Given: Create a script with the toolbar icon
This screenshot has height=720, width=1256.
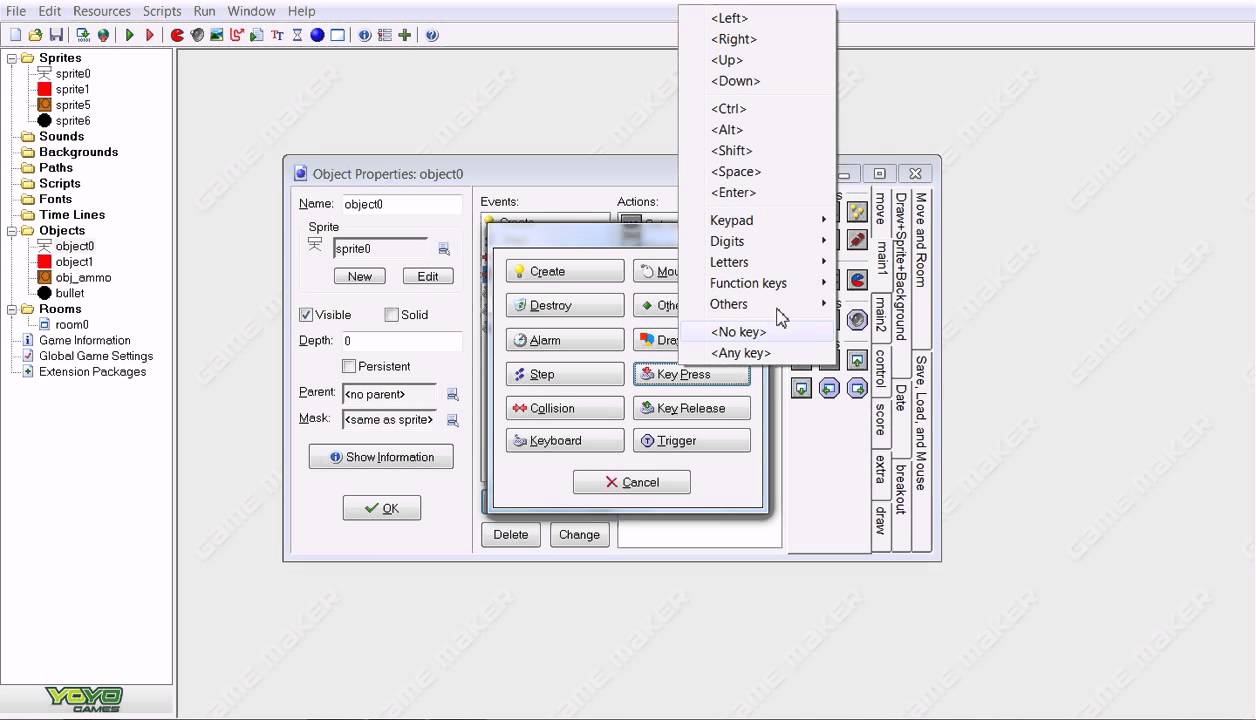Looking at the screenshot, I should tap(257, 35).
